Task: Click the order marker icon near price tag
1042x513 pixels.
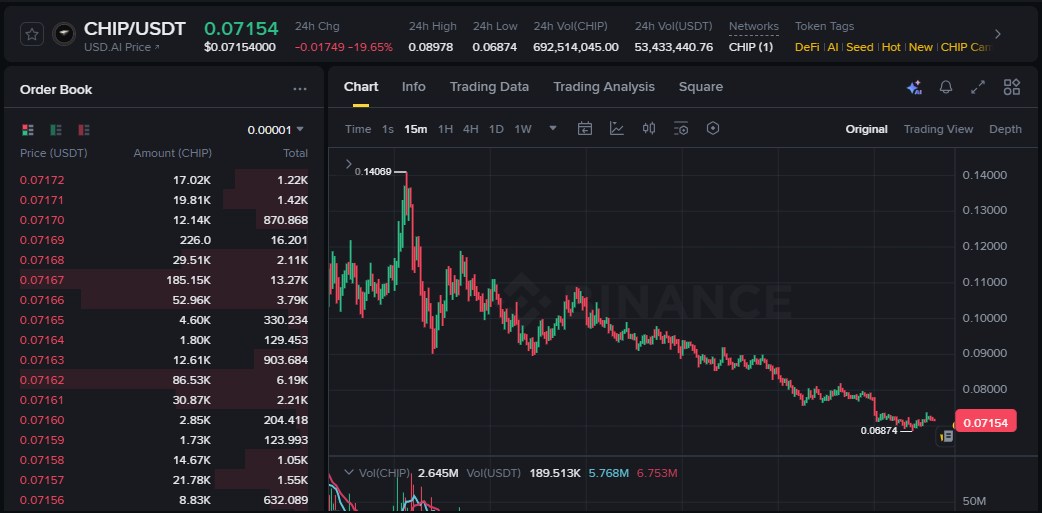Action: coord(947,437)
